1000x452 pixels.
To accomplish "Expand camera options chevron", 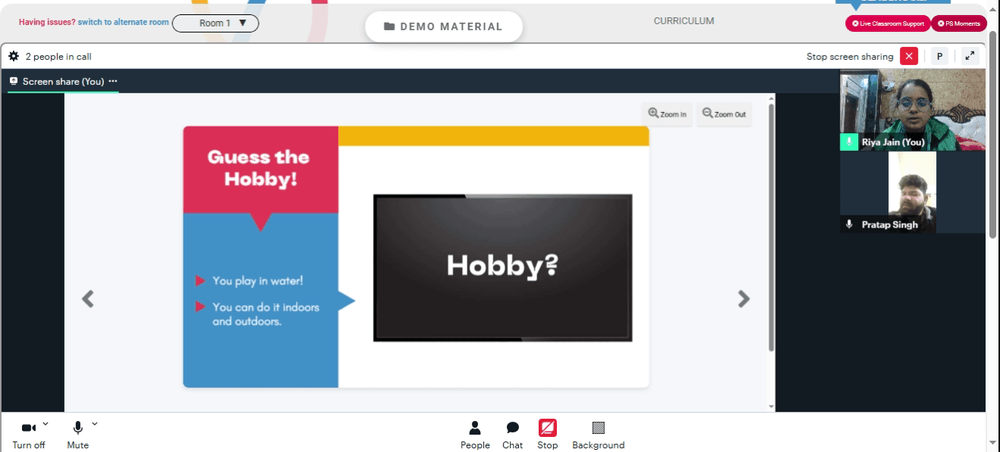I will (x=45, y=423).
